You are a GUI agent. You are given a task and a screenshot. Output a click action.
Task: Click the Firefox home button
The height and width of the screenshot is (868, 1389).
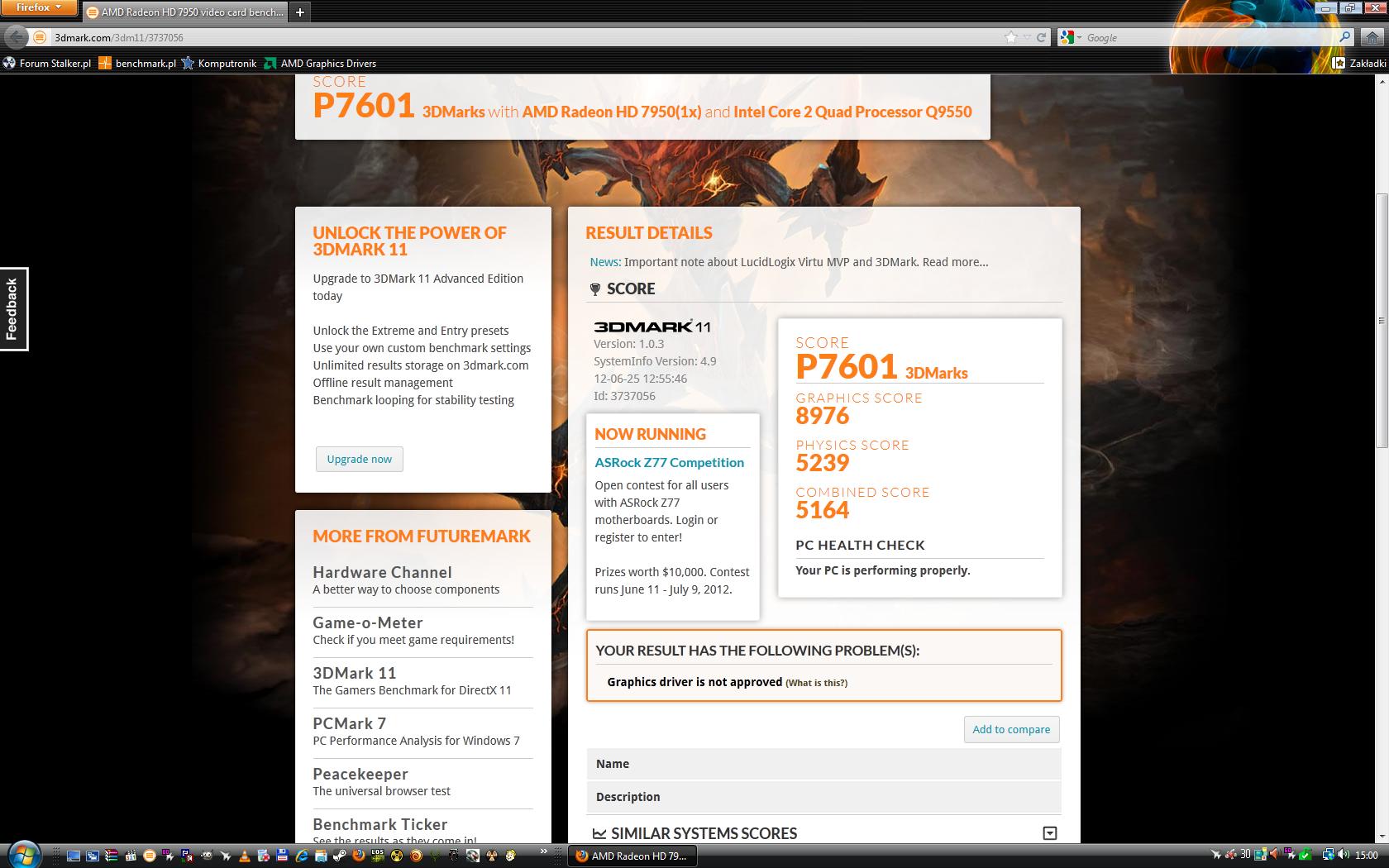tap(1372, 37)
